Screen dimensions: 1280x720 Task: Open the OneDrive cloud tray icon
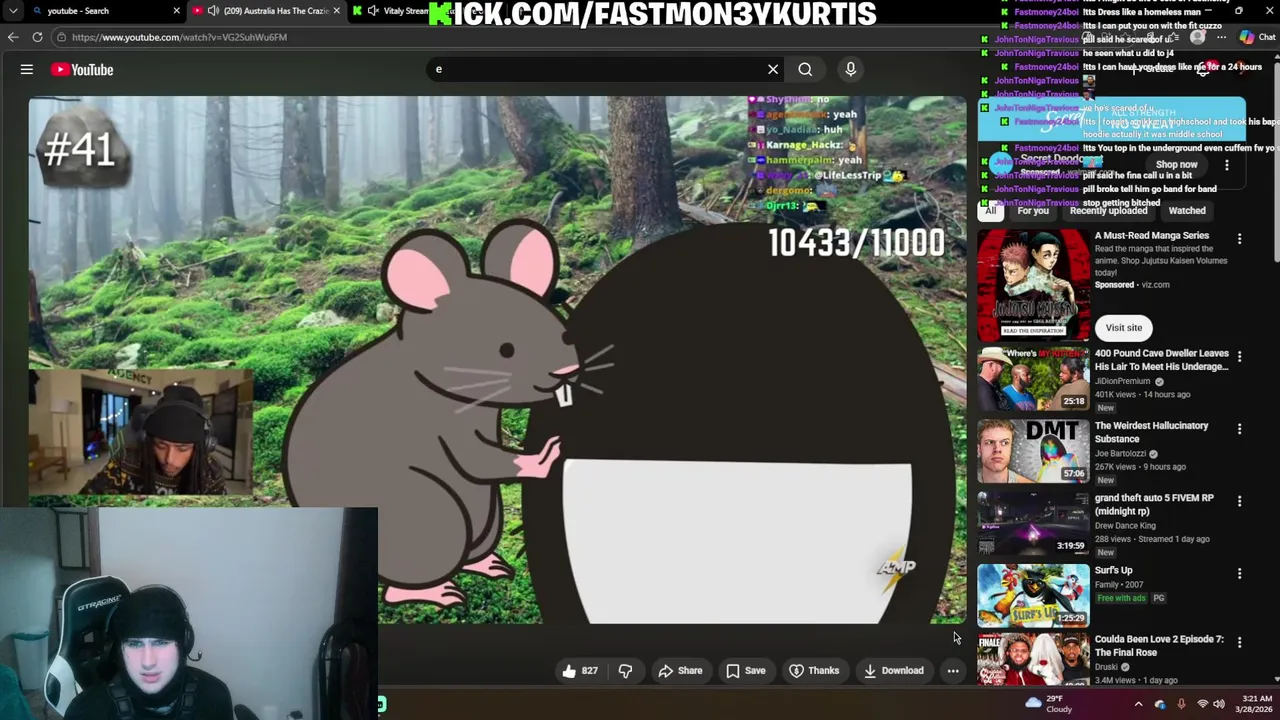coord(1160,704)
